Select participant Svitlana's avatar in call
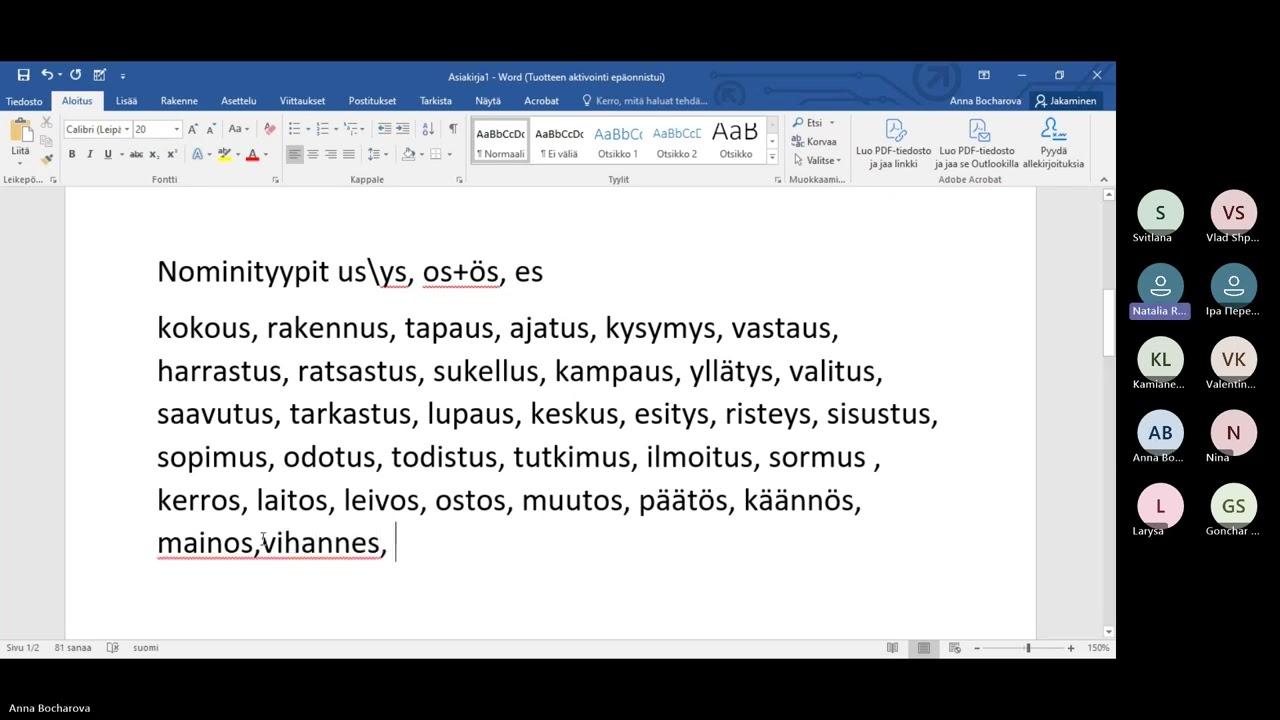The image size is (1280, 720). 1160,213
